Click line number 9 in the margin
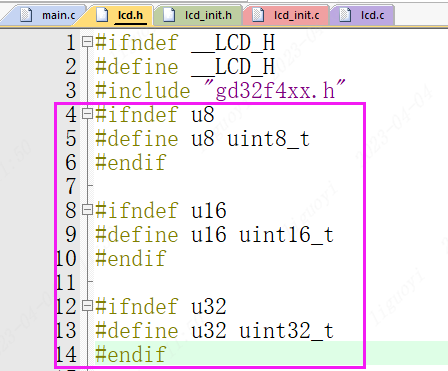The width and height of the screenshot is (448, 371). (x=71, y=234)
